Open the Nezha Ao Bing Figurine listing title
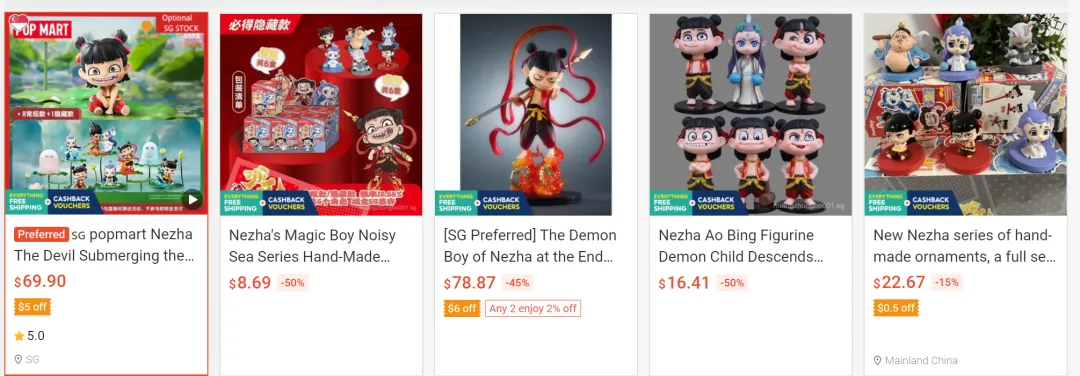The height and width of the screenshot is (376, 1080). 741,246
